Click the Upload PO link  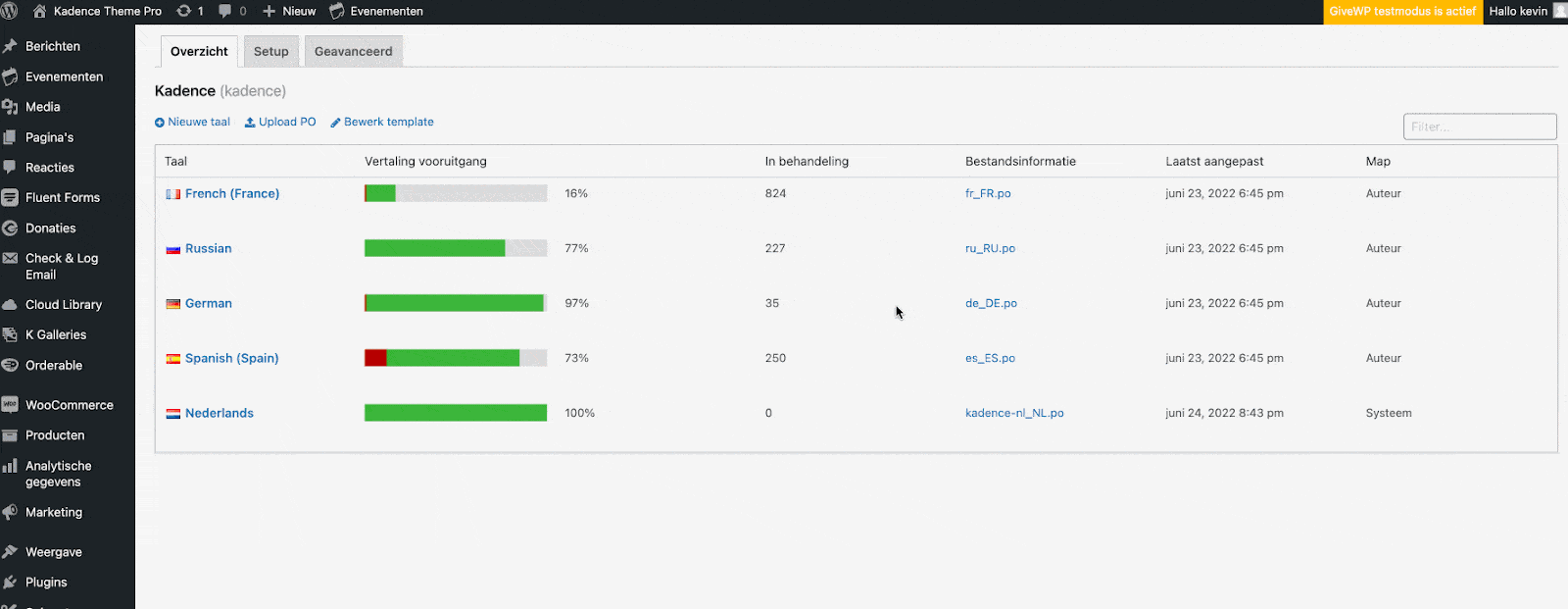(280, 123)
